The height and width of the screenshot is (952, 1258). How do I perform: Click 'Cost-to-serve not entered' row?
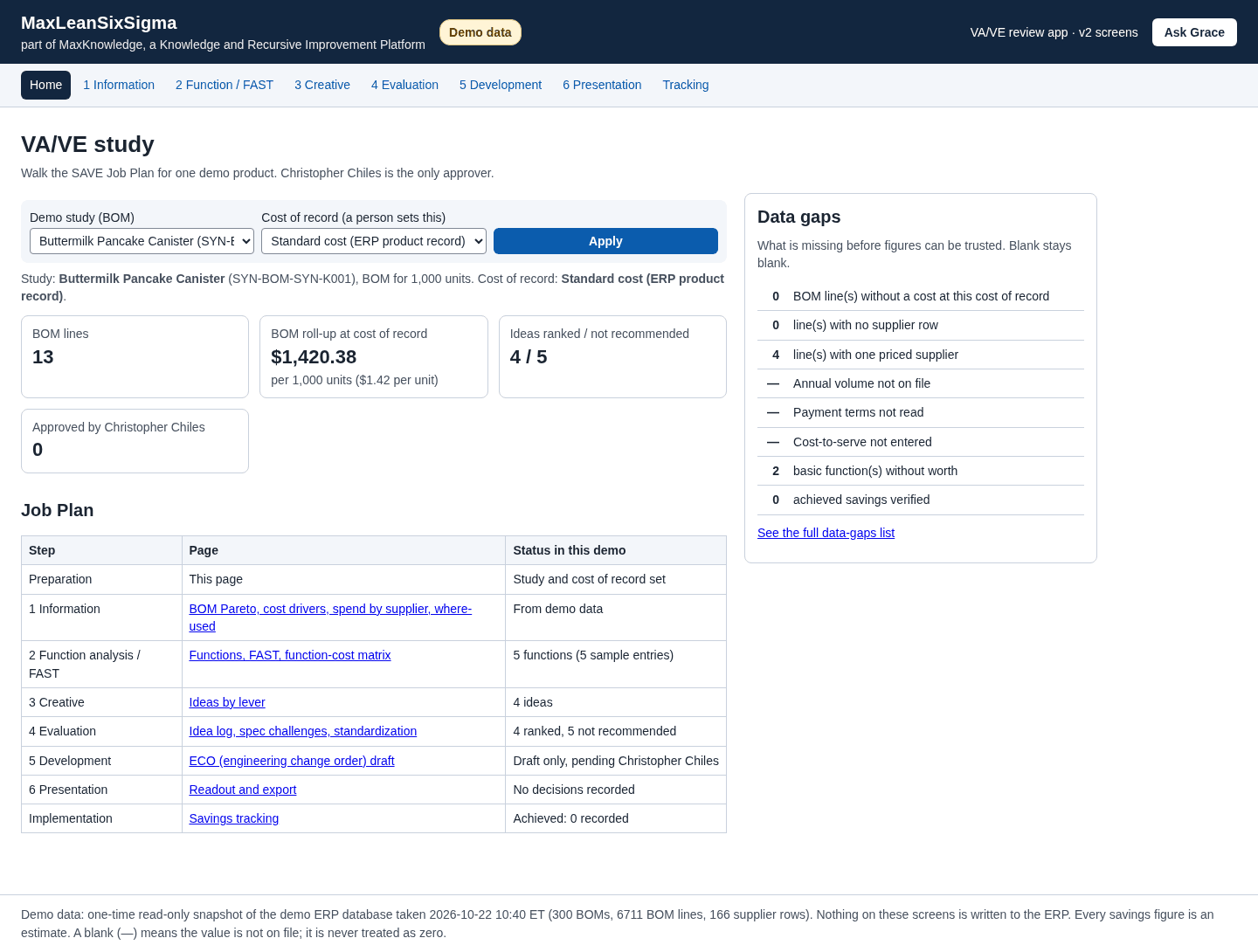921,442
